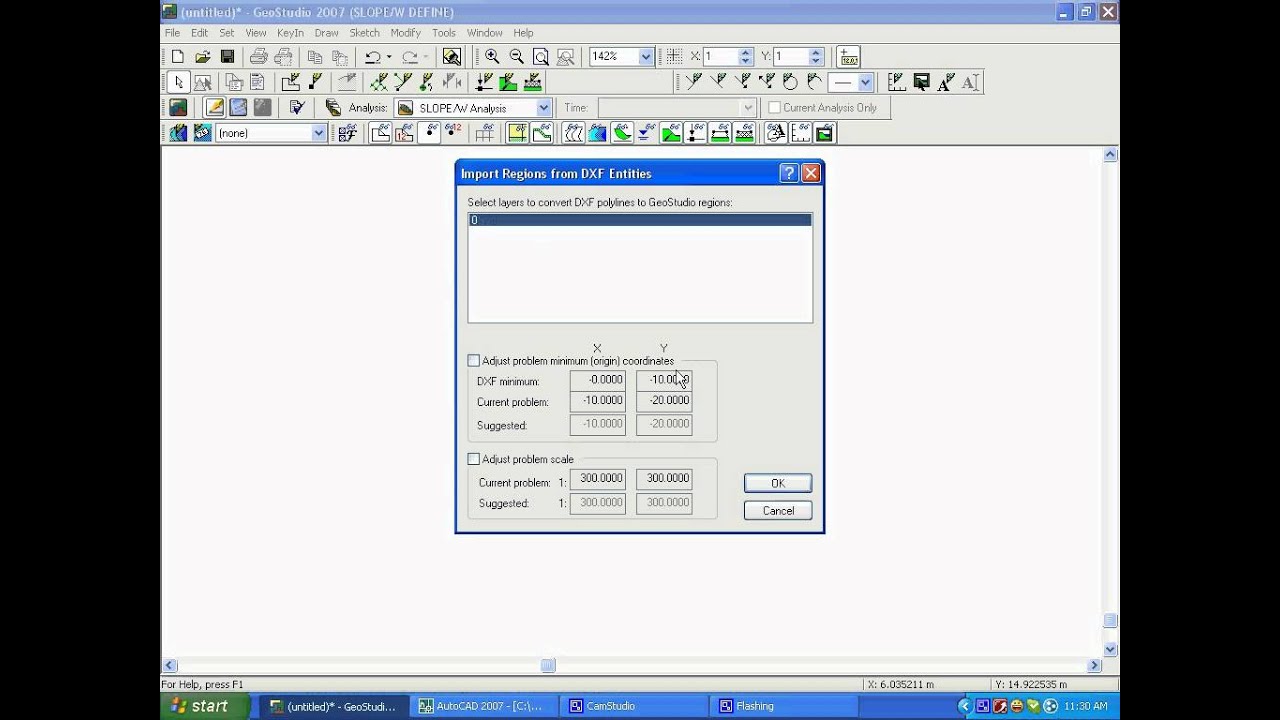Image resolution: width=1280 pixels, height=720 pixels.
Task: Toggle Adjust problem scale checkbox
Action: pyautogui.click(x=474, y=459)
